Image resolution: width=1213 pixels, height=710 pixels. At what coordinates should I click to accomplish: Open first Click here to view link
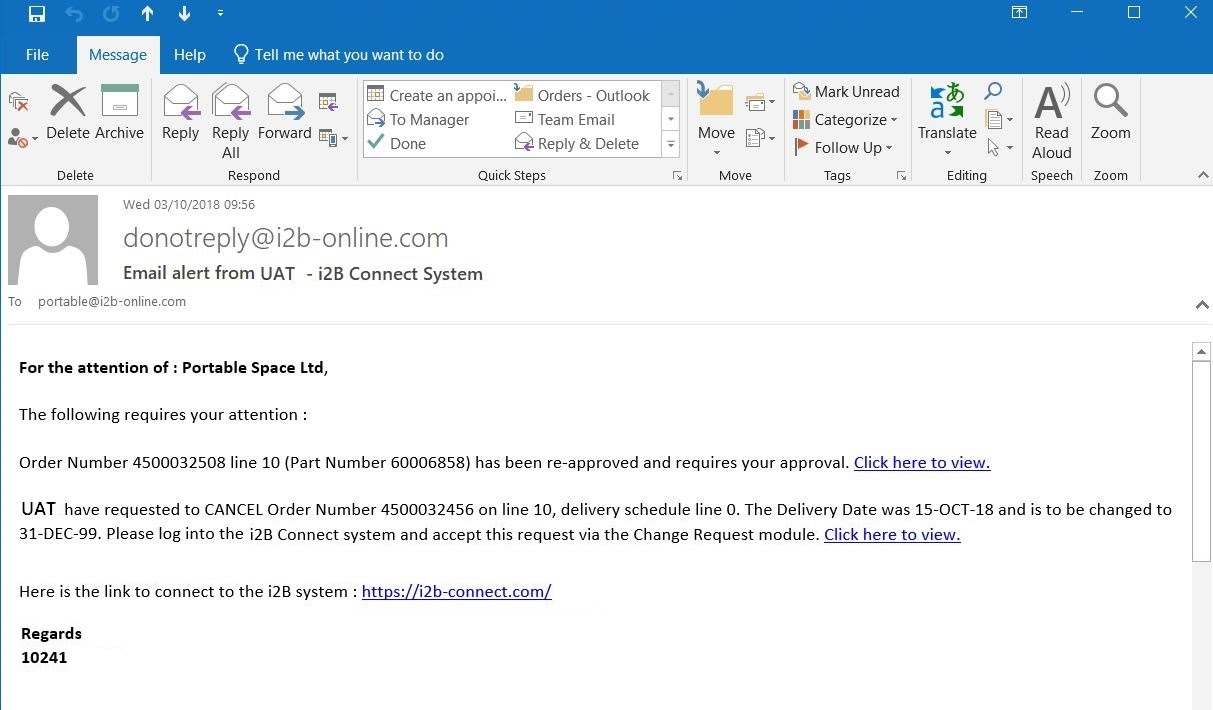coord(922,462)
